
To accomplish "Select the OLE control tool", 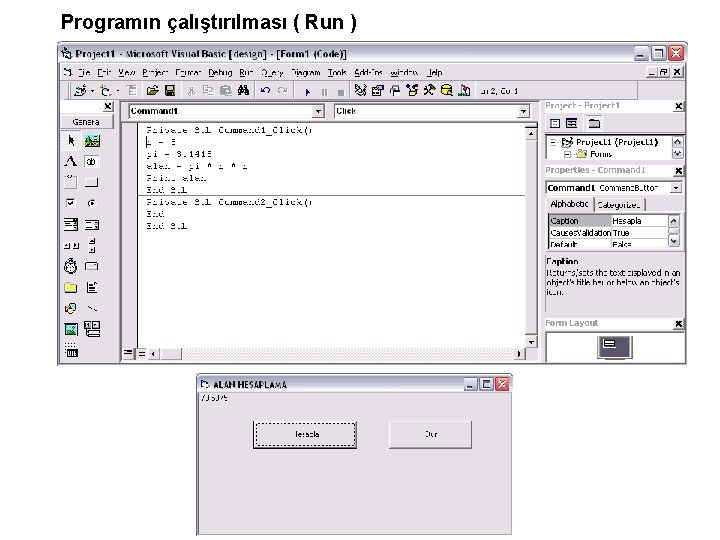I will [x=71, y=350].
